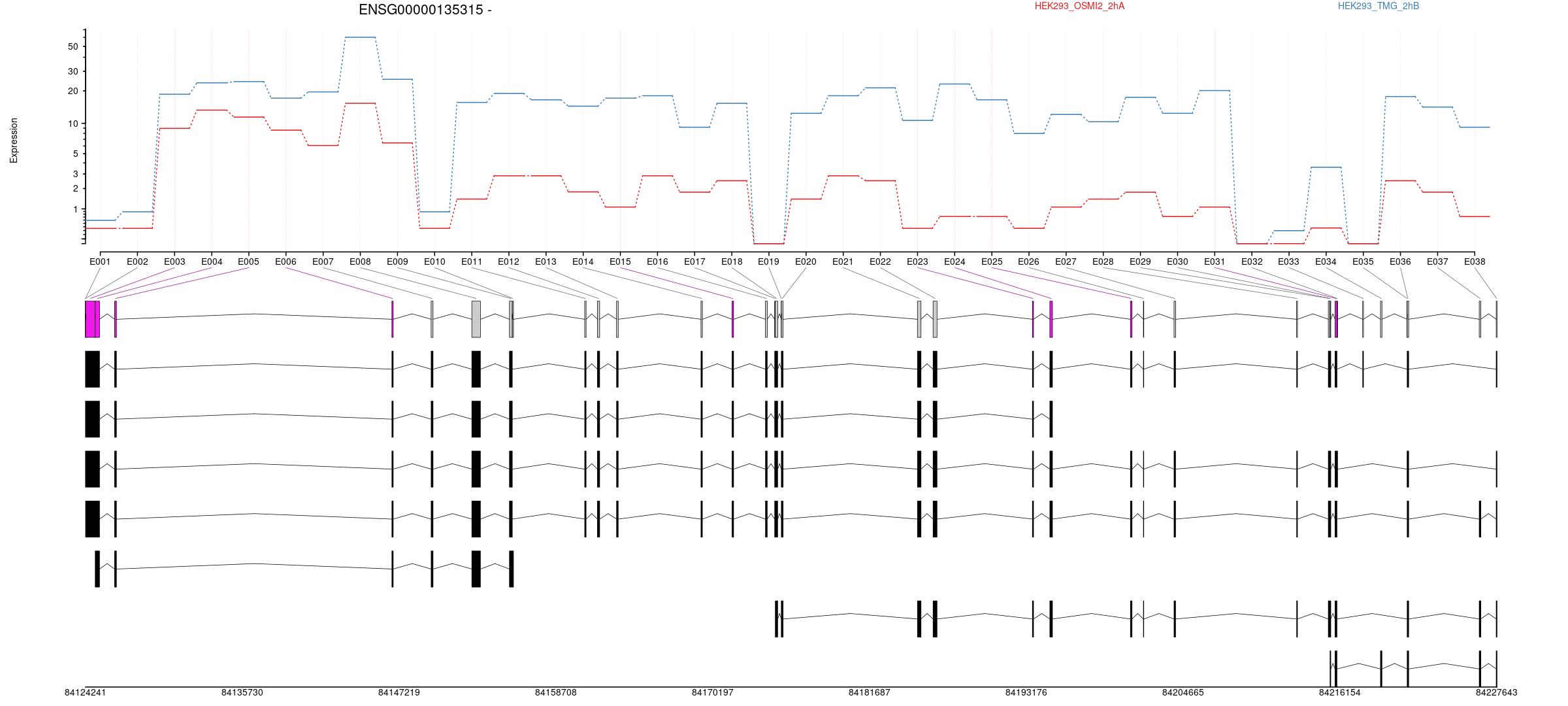Click exon label E038
Viewport: 1568px width, 706px height.
pyautogui.click(x=1475, y=261)
